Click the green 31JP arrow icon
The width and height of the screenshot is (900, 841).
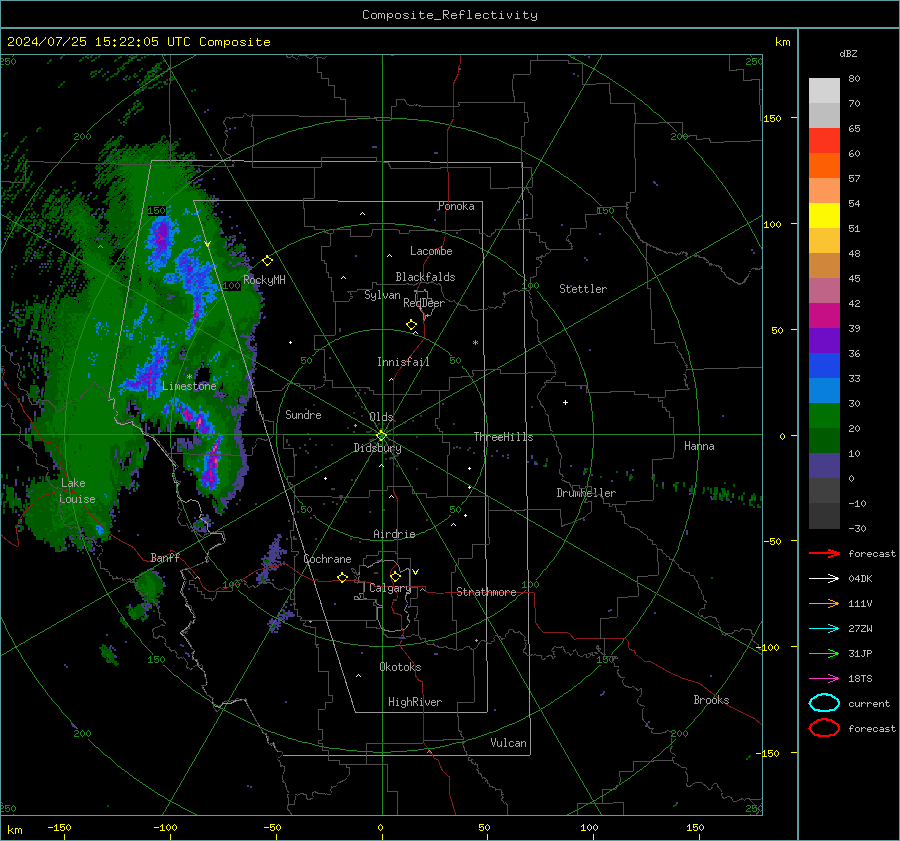[x=824, y=653]
